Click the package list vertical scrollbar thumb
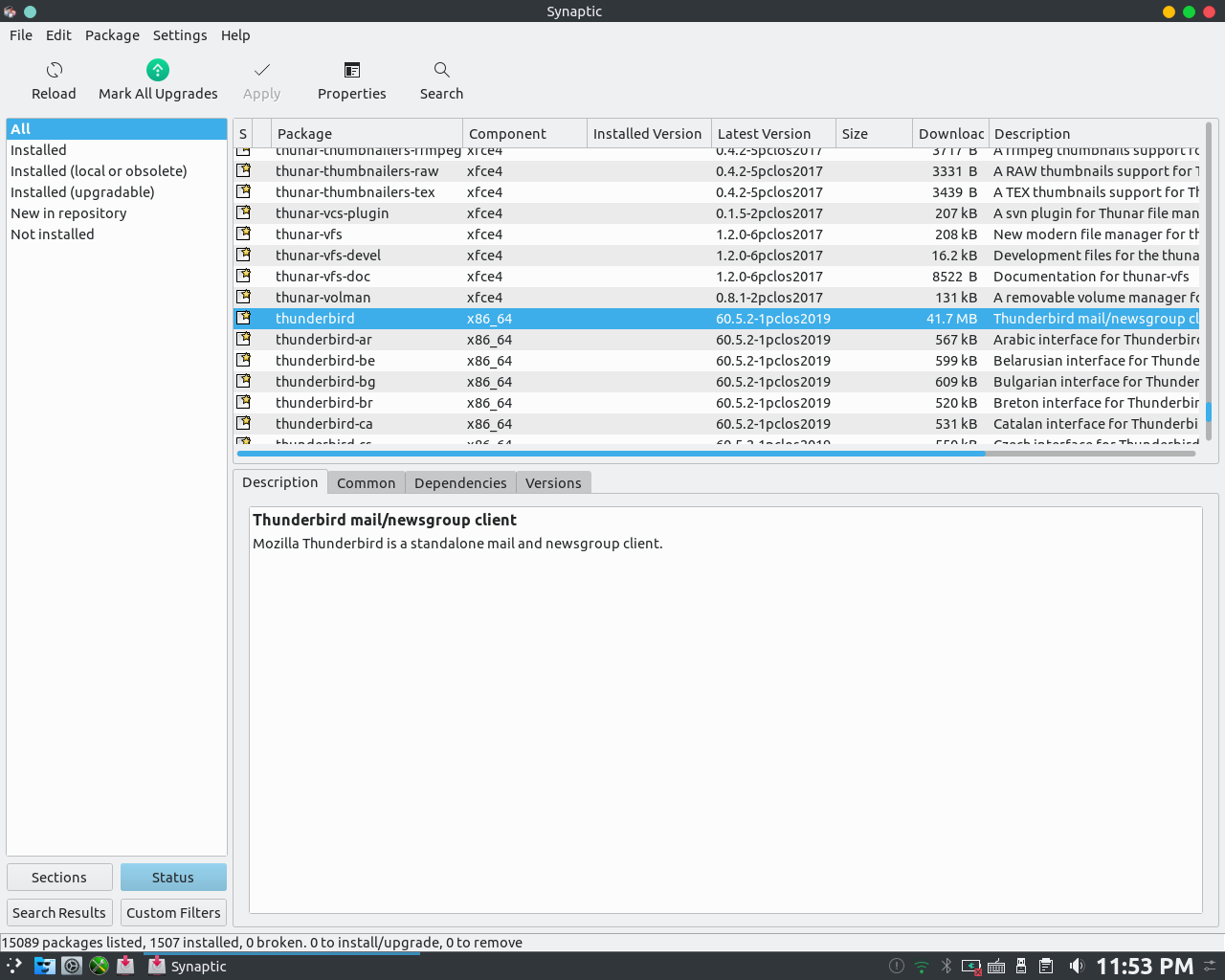The height and width of the screenshot is (980, 1225). 1209,412
